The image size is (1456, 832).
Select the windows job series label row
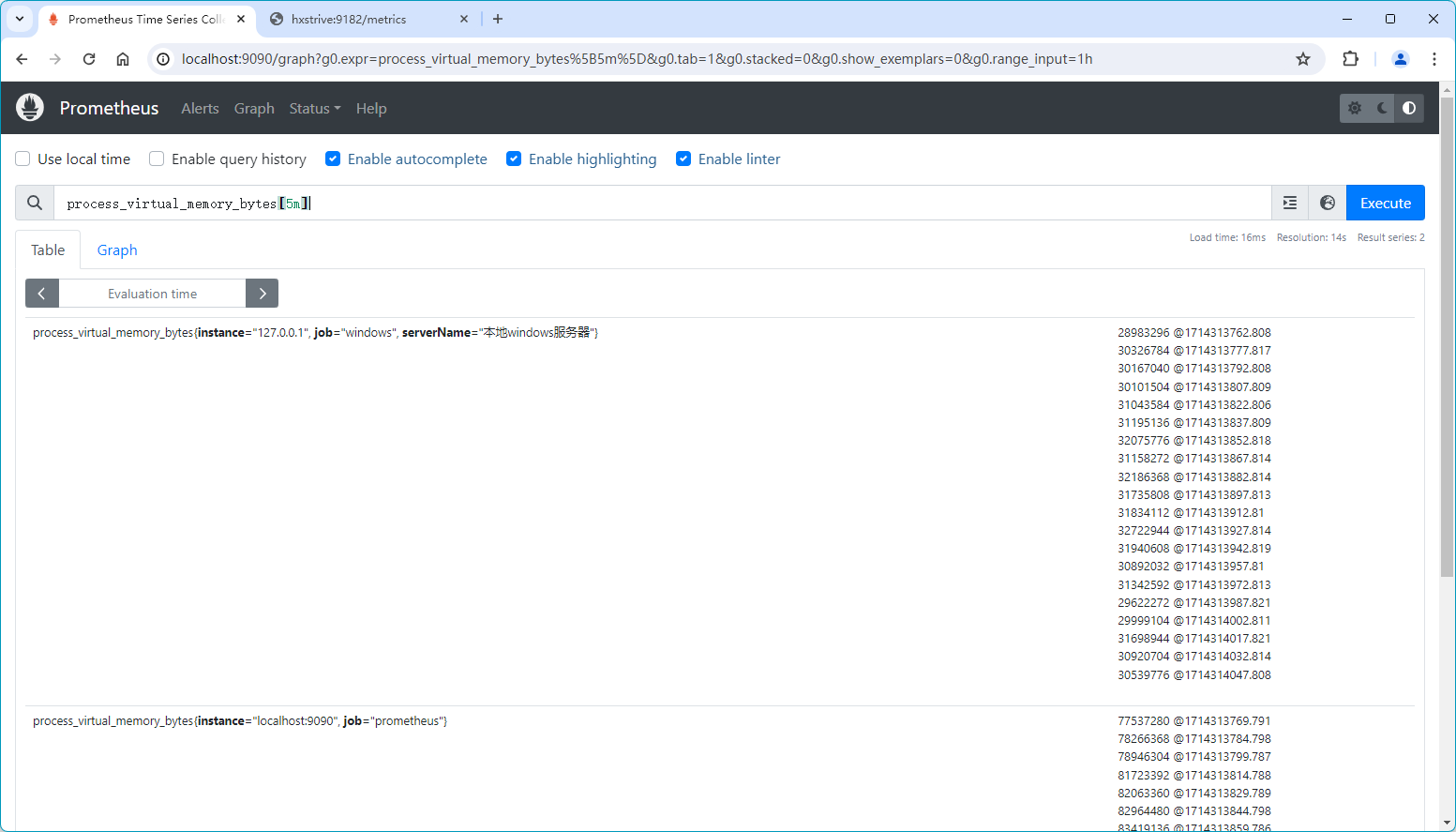point(315,333)
